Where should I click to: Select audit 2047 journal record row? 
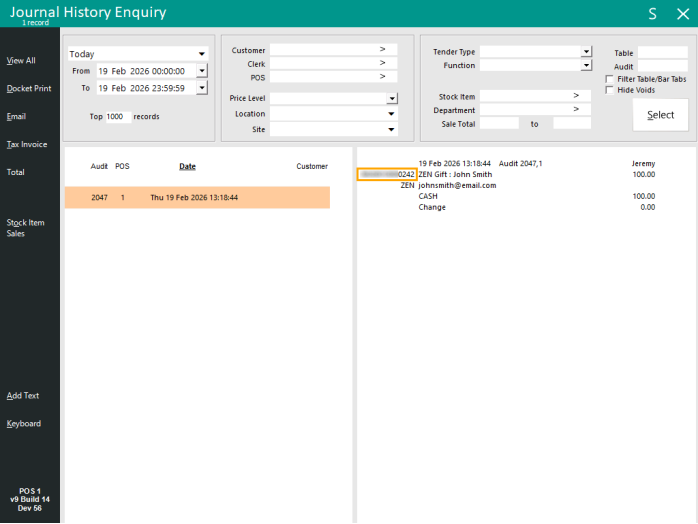click(197, 198)
